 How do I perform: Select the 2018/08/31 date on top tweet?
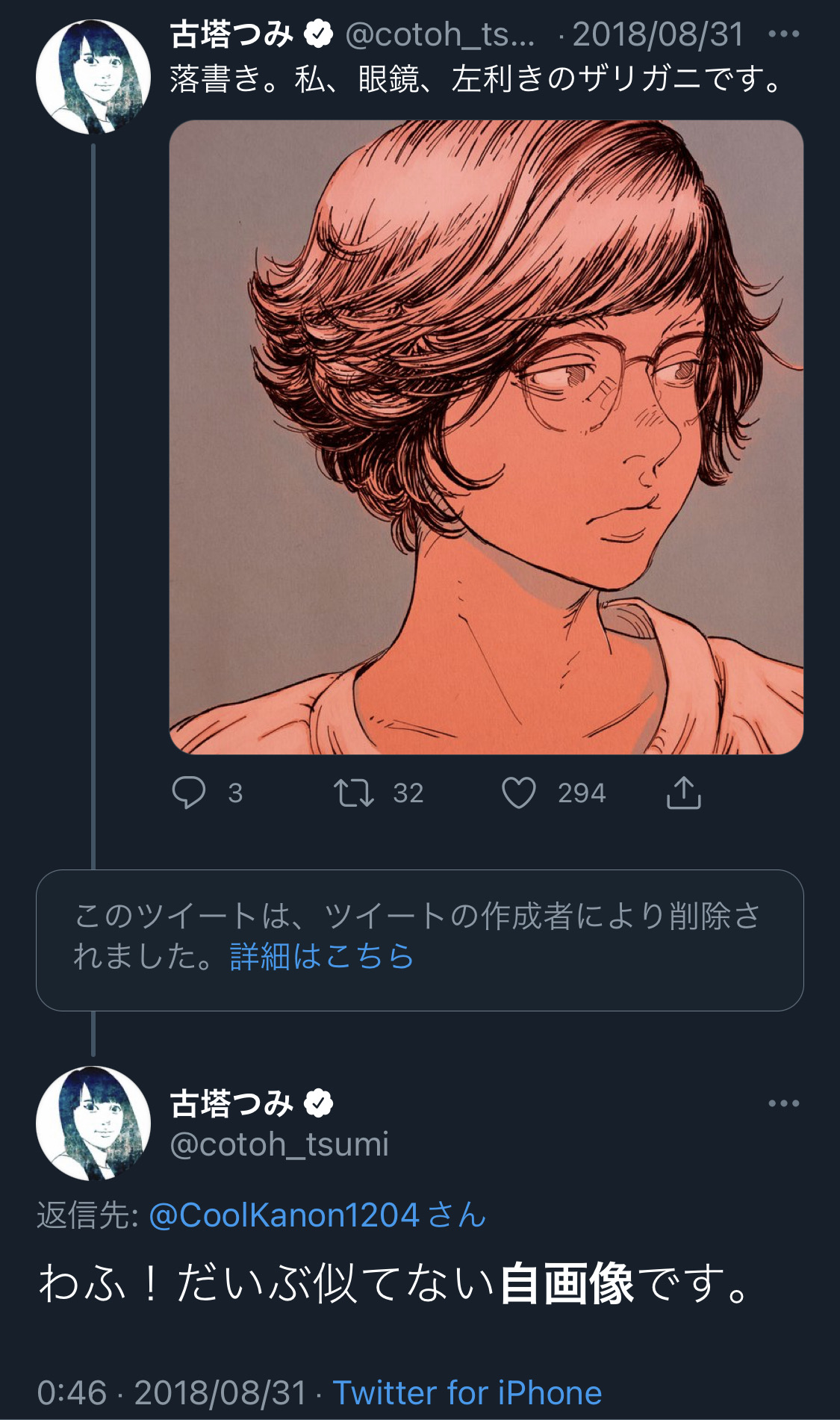(658, 34)
